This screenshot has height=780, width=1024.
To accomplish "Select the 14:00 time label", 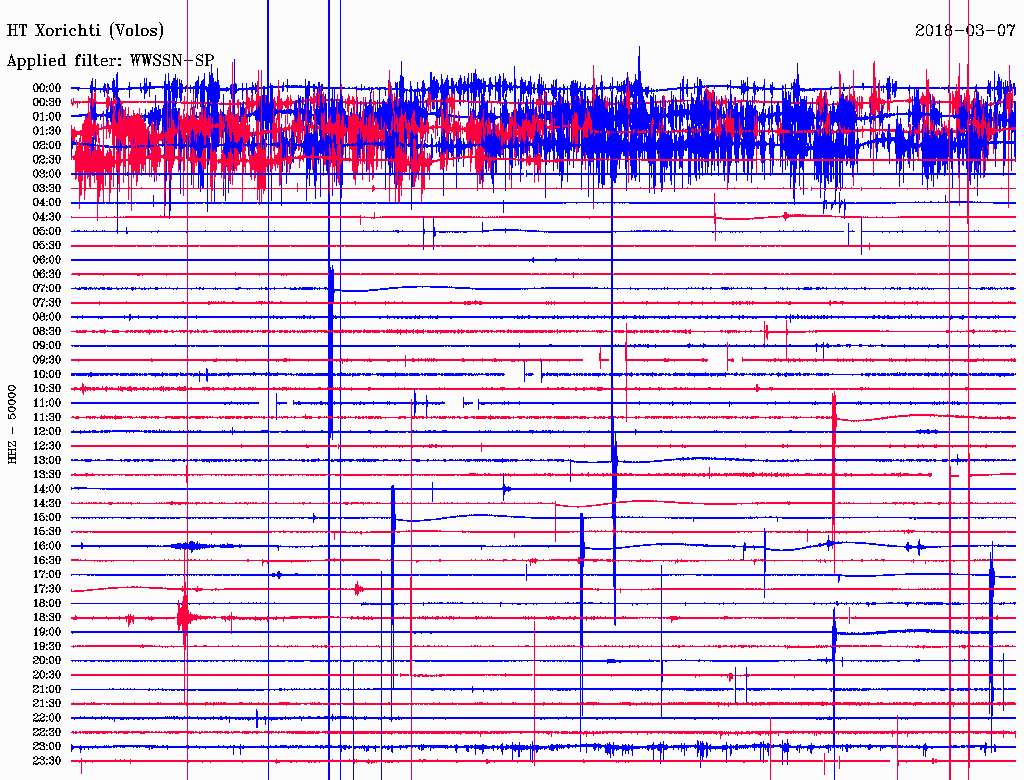I will click(x=47, y=489).
